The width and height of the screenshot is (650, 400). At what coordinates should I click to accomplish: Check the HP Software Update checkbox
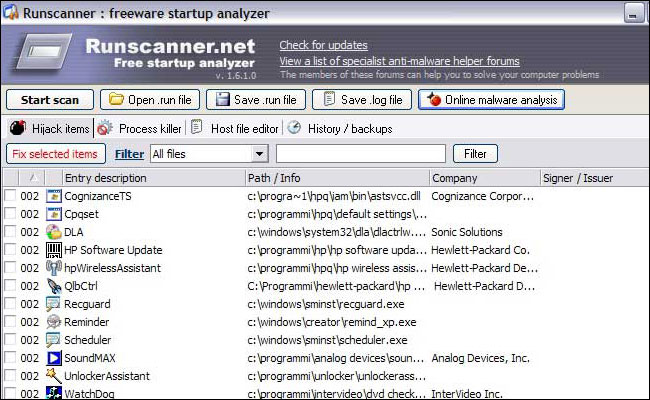(x=10, y=250)
